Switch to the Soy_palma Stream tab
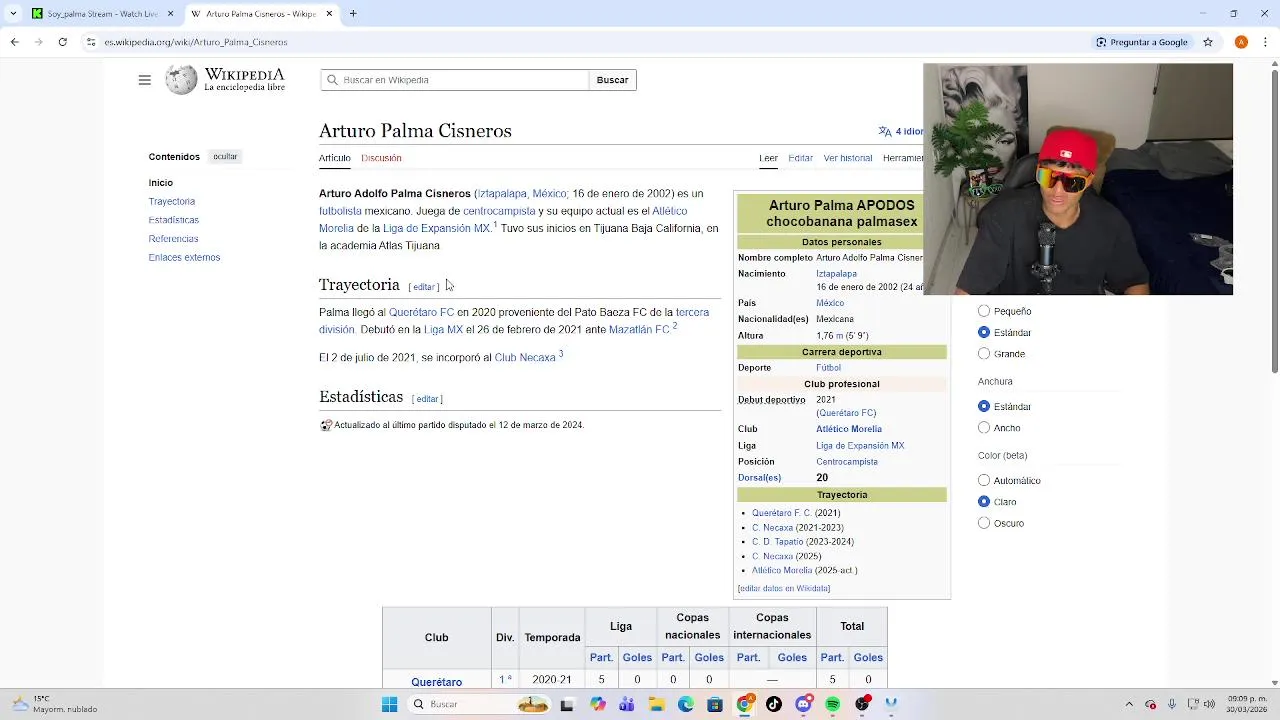The width and height of the screenshot is (1280, 720). (103, 14)
